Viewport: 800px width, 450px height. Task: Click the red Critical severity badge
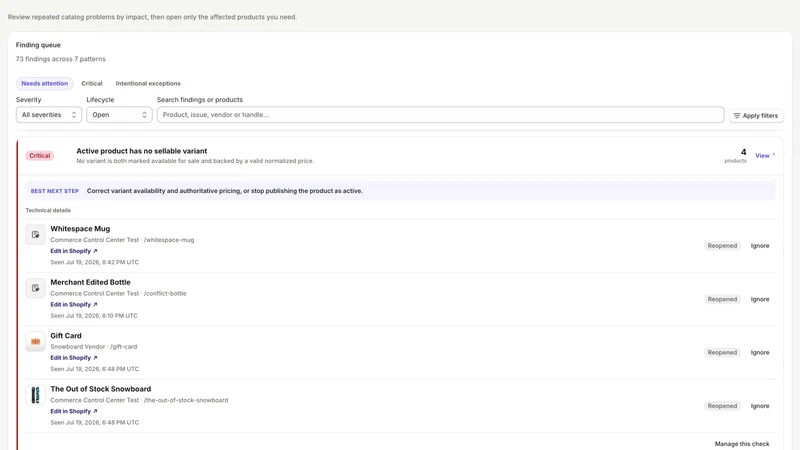pos(40,156)
